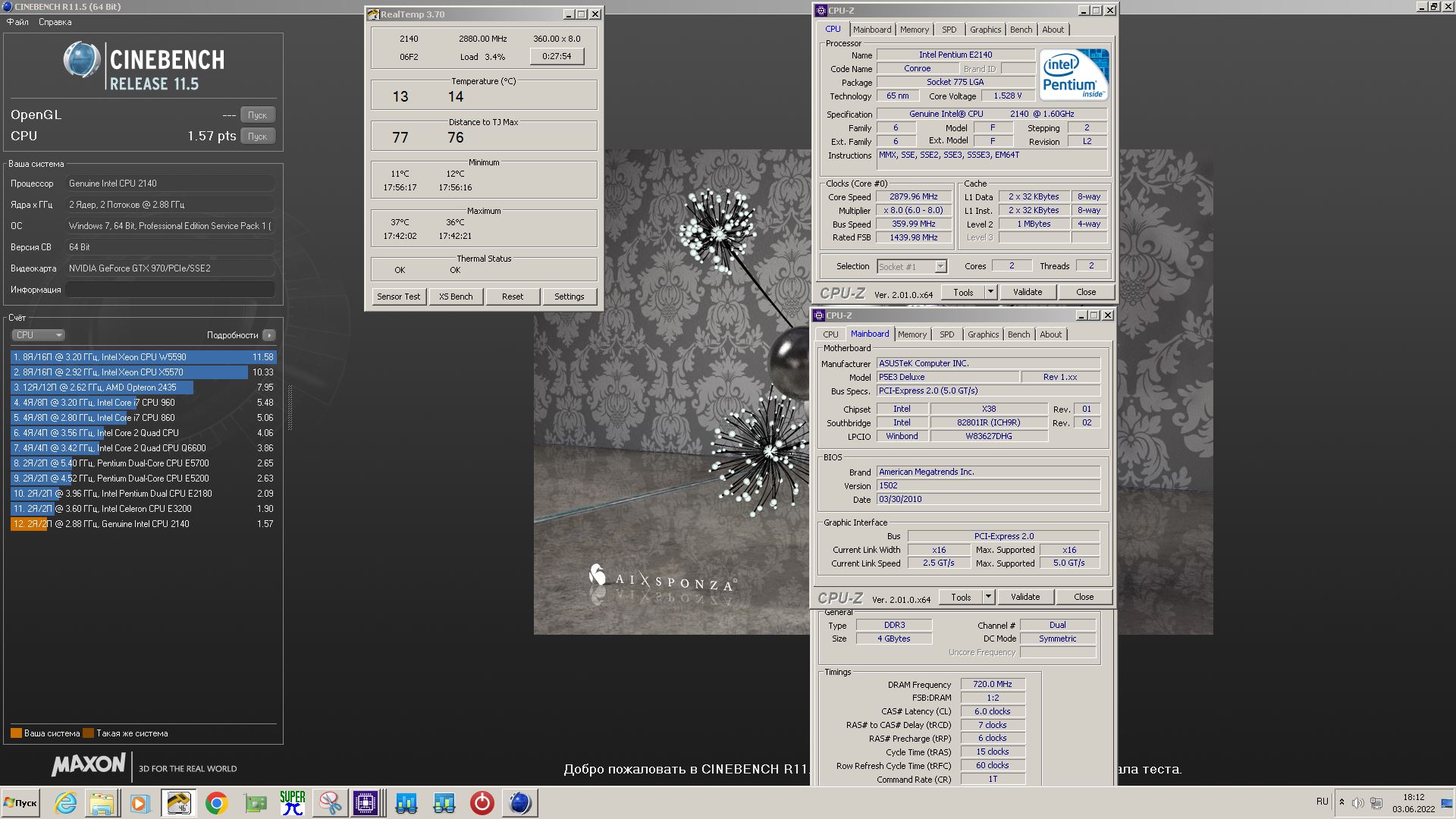
Task: Open the CPU ranking dropdown
Action: click(x=38, y=335)
